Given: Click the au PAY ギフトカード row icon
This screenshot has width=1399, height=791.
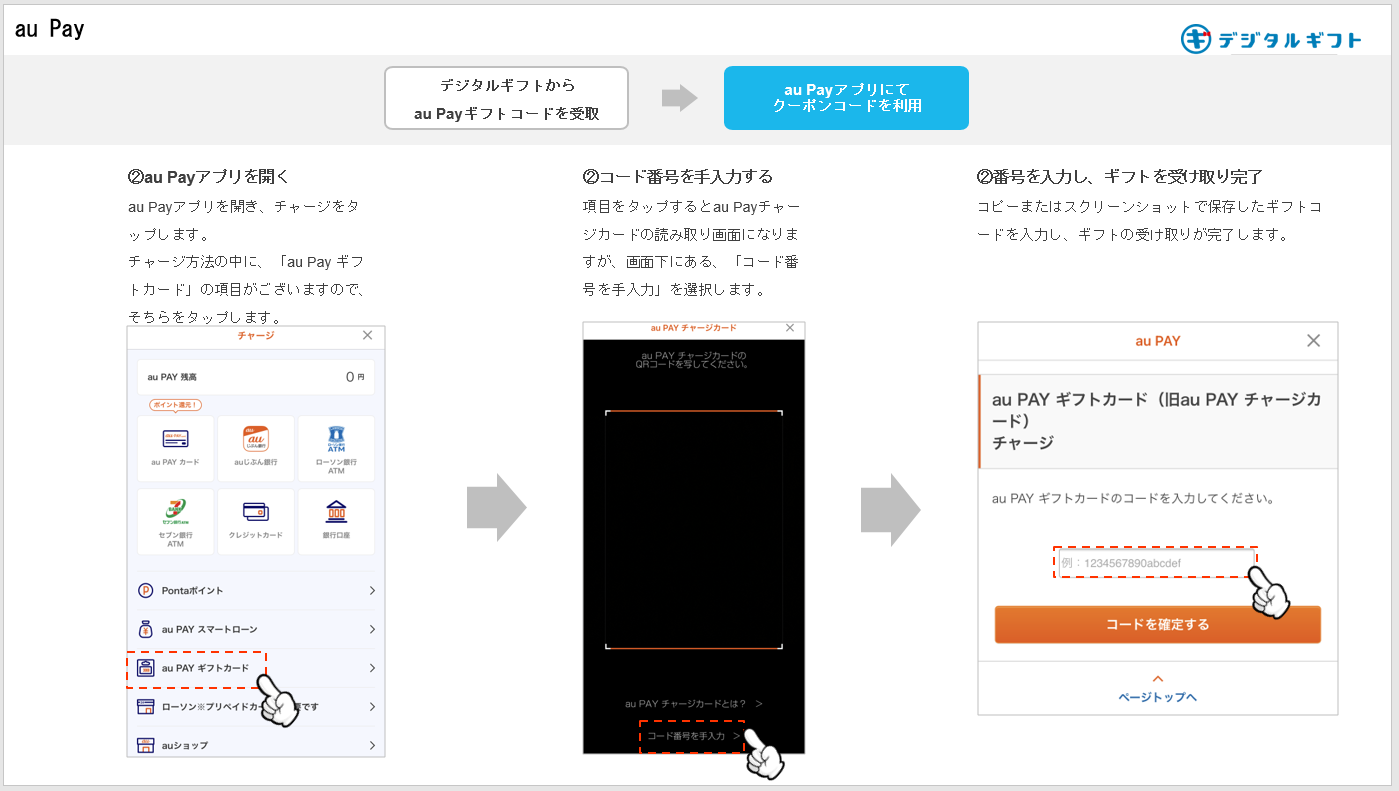Looking at the screenshot, I should click(x=146, y=668).
